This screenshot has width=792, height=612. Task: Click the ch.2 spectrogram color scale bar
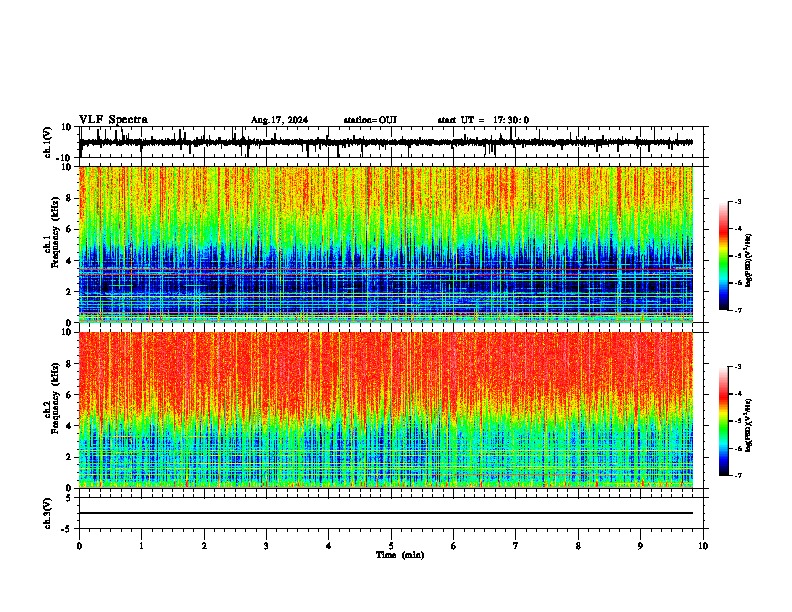(724, 421)
